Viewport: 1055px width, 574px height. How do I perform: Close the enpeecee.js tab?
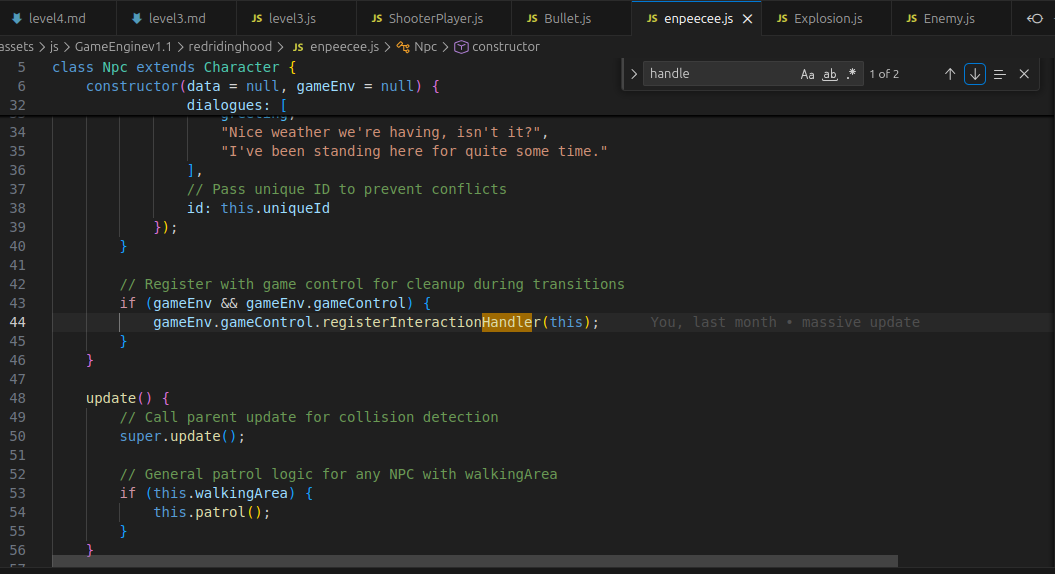[747, 19]
